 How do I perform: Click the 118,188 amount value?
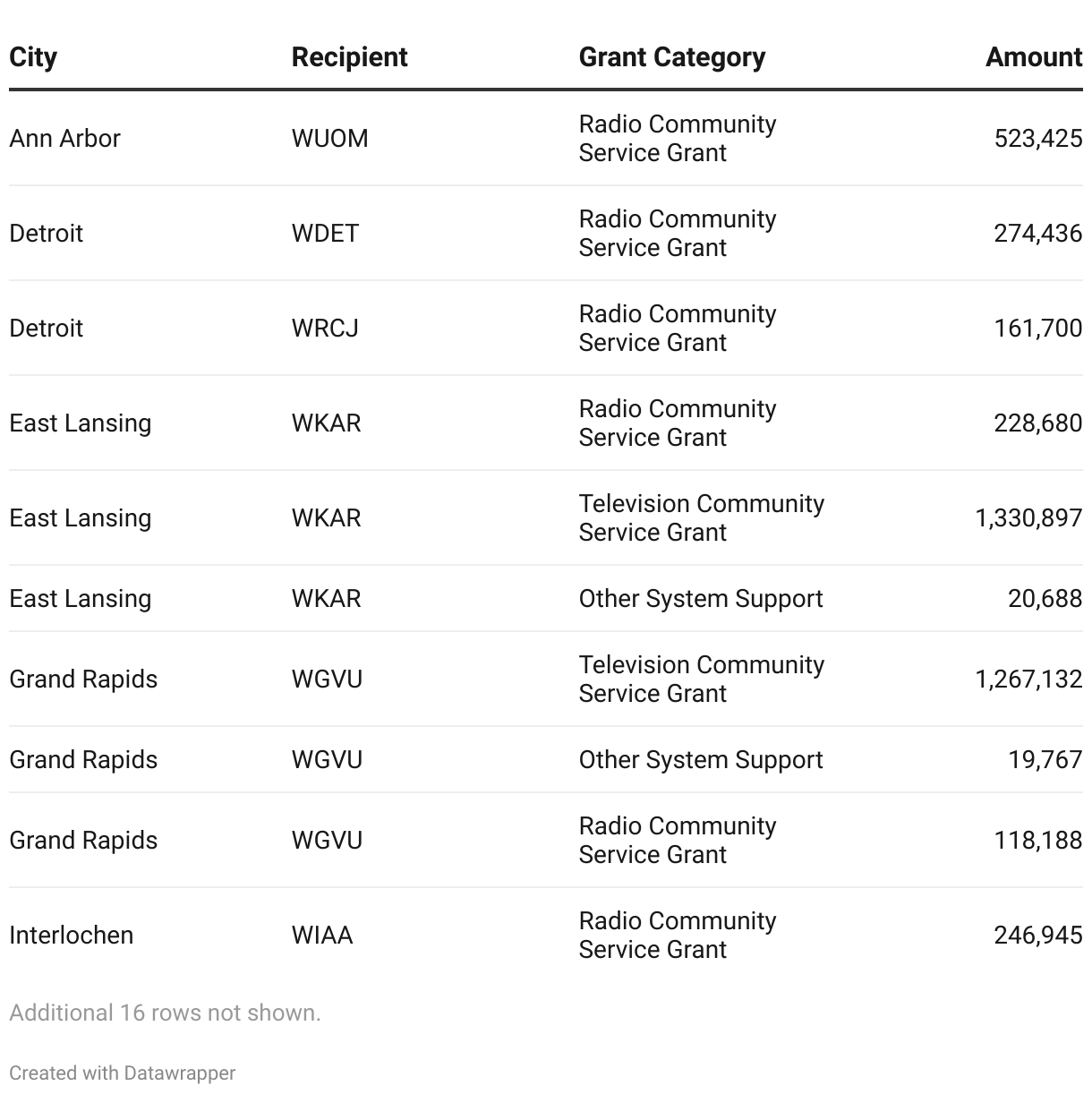[1037, 841]
